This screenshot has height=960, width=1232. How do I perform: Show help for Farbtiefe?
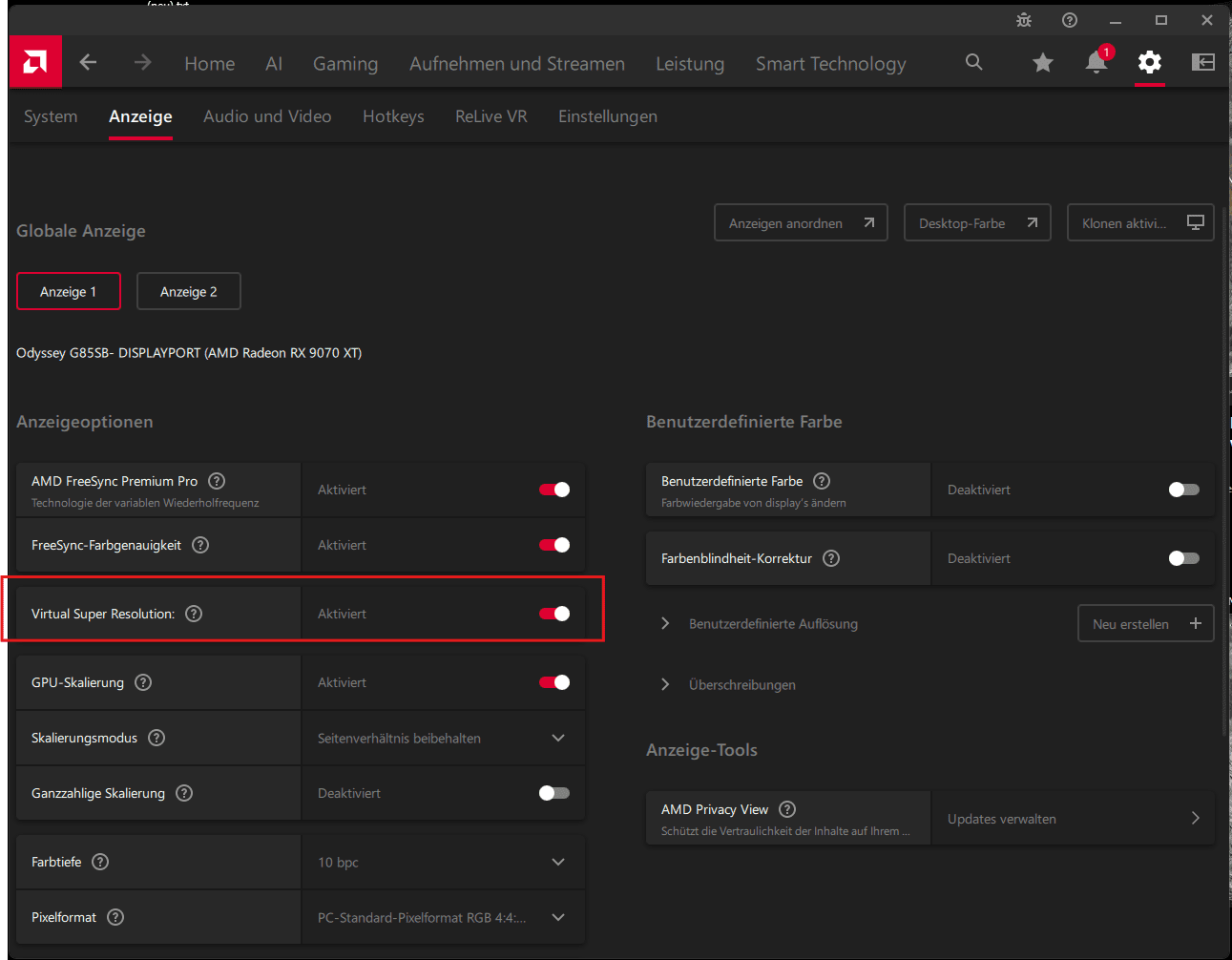click(x=100, y=862)
